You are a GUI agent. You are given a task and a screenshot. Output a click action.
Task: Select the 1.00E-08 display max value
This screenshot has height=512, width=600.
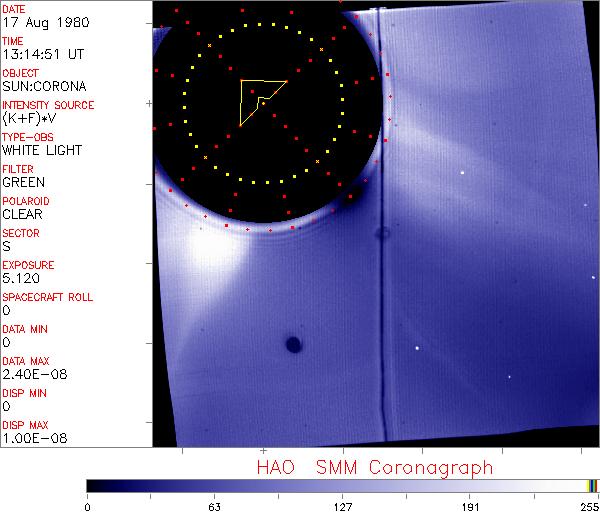tap(32, 438)
